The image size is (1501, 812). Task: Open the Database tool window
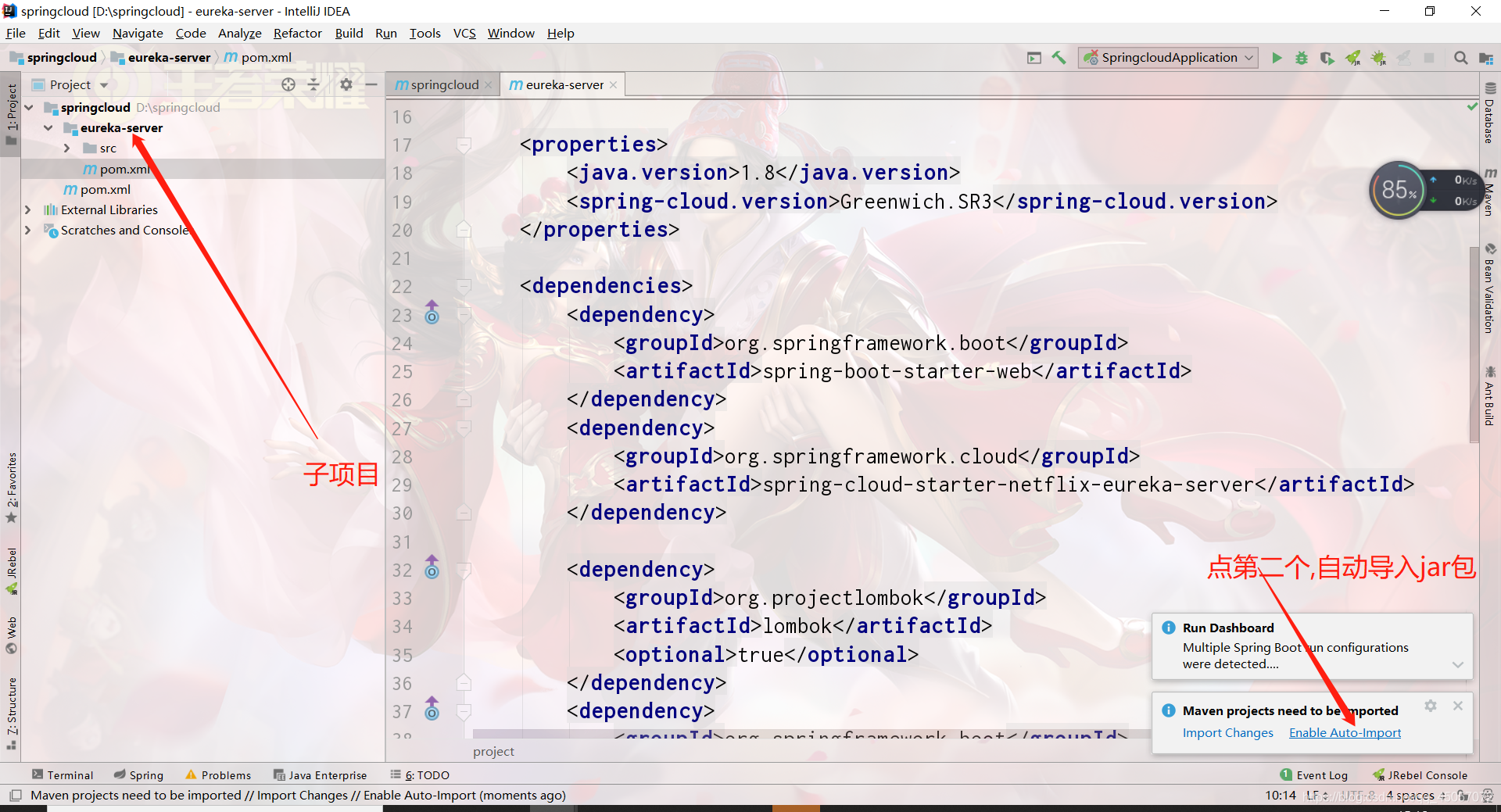[1490, 114]
